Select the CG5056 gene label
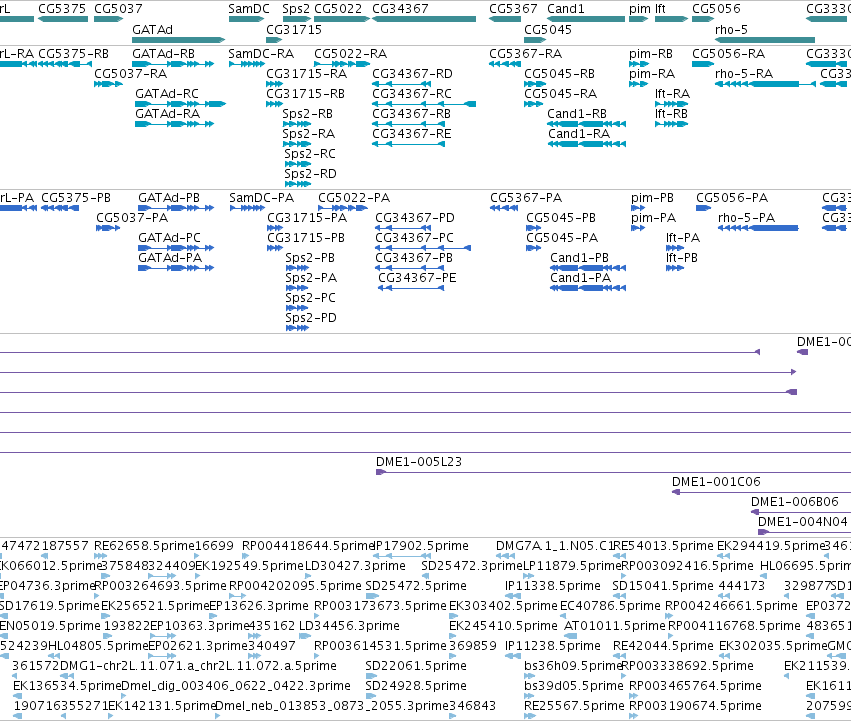The height and width of the screenshot is (721, 851). [x=716, y=9]
